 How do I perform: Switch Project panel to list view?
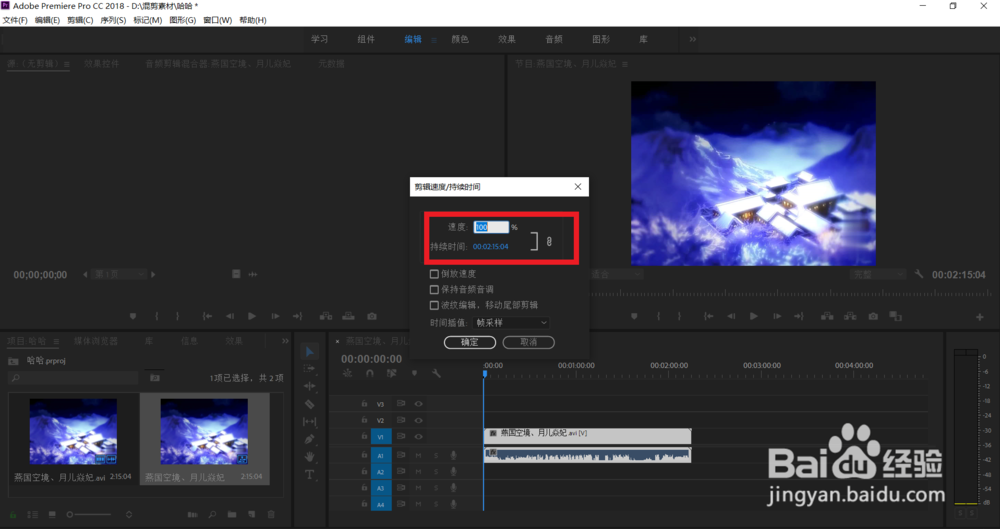(x=33, y=514)
